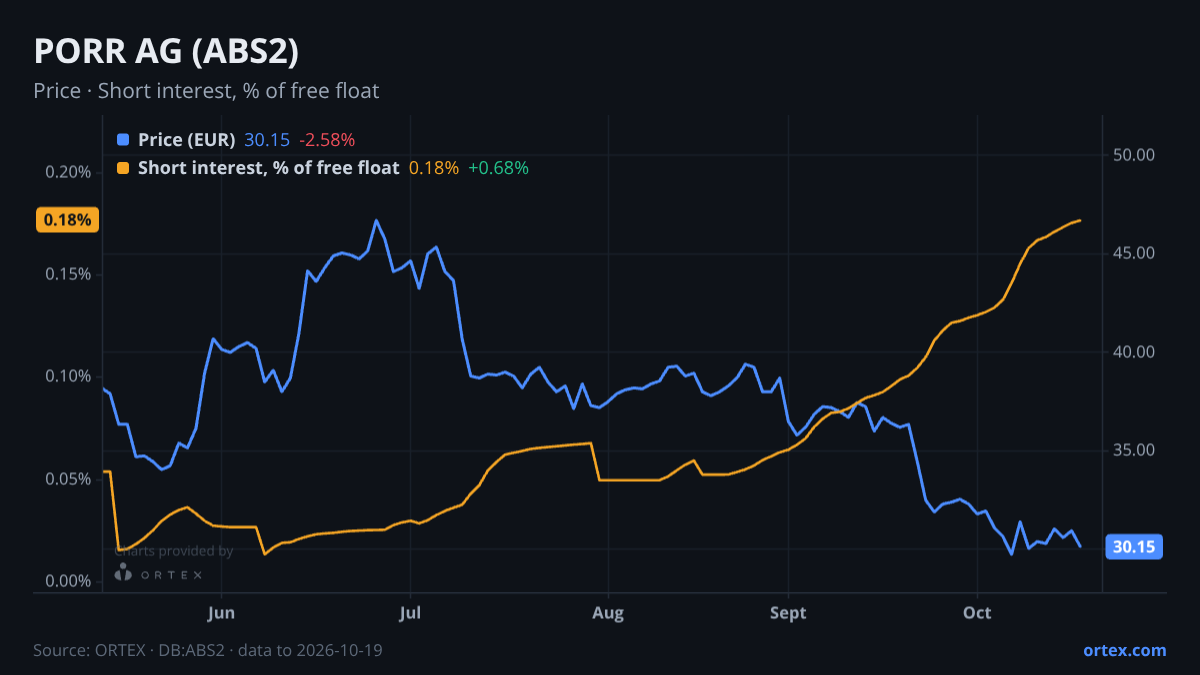Click the legend short interest value 0.18%

[x=434, y=168]
